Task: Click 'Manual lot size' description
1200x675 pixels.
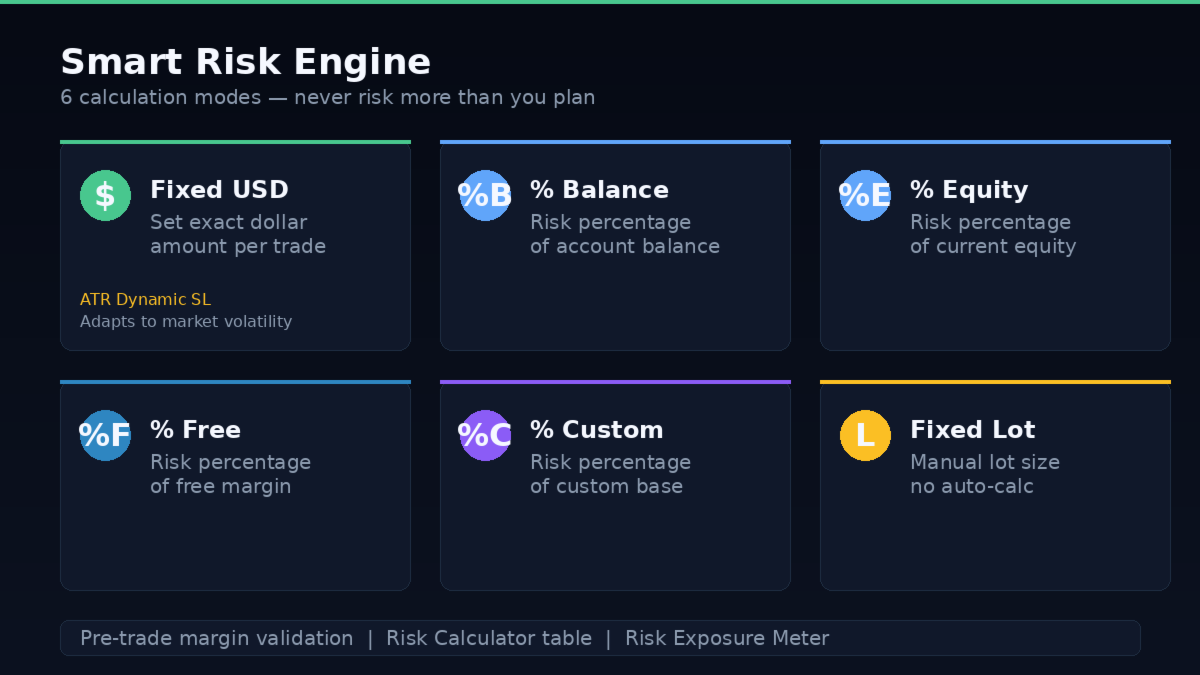Action: click(x=984, y=462)
